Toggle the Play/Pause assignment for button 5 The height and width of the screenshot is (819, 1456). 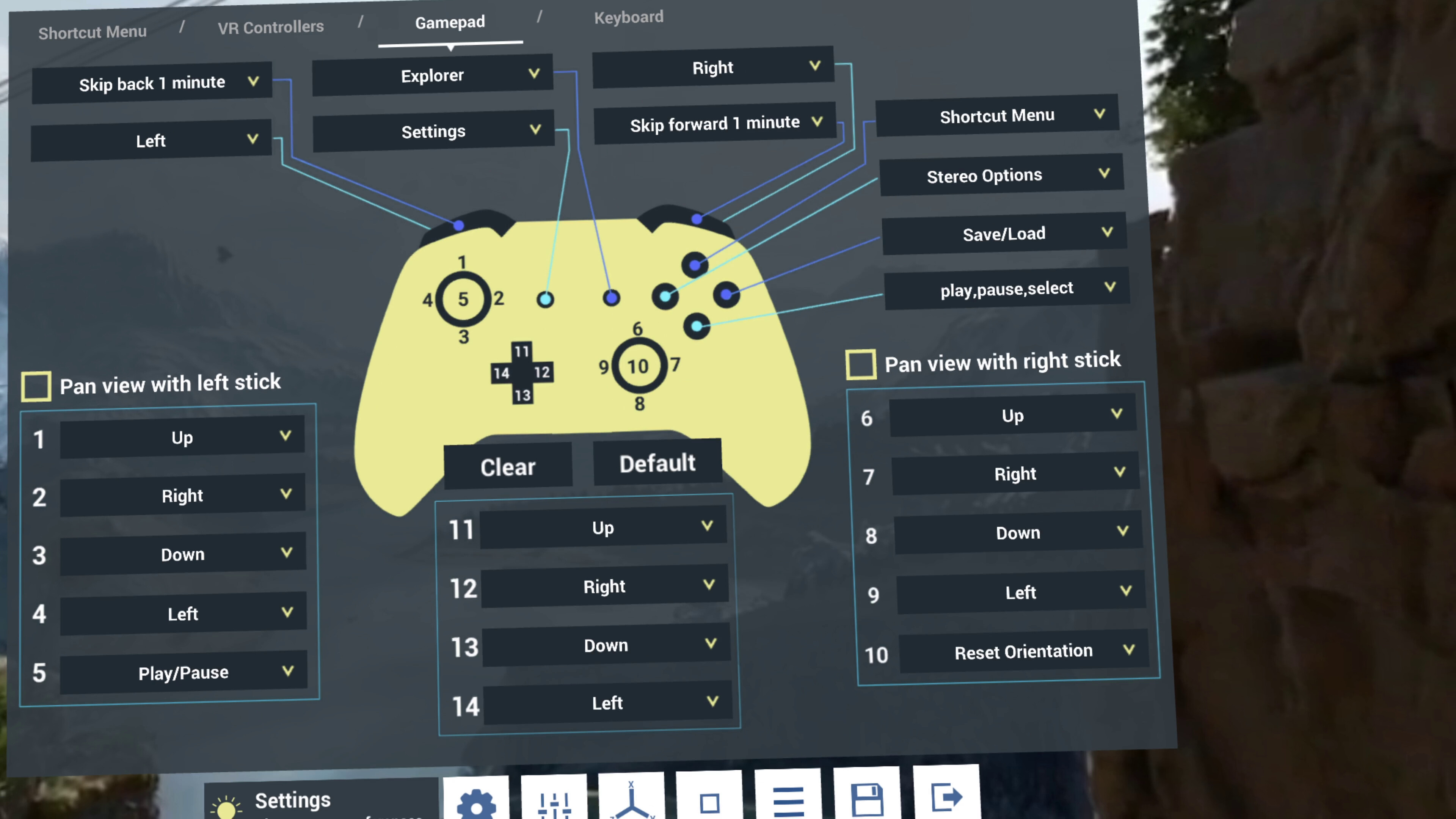(x=183, y=672)
